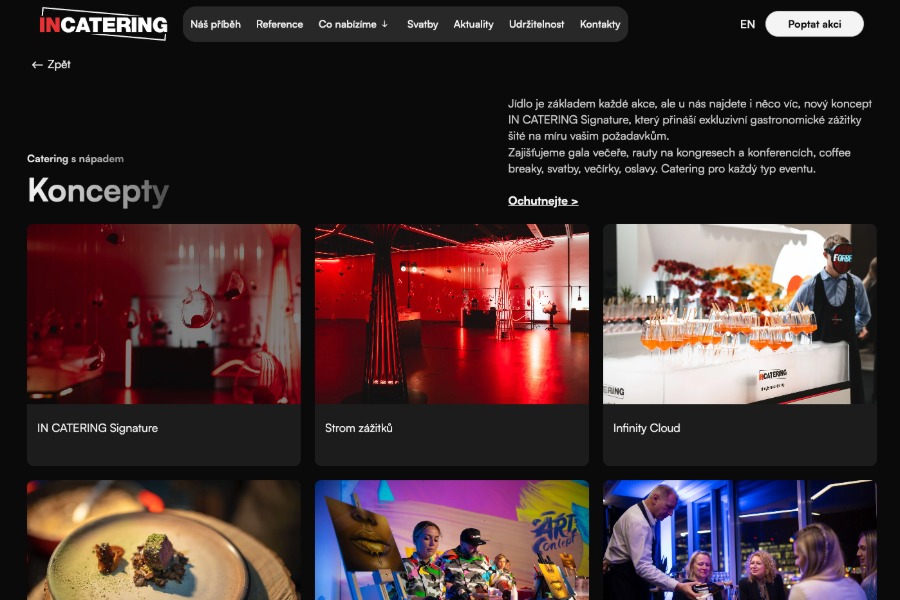Open the Kontakty page
This screenshot has width=900, height=600.
[x=600, y=24]
